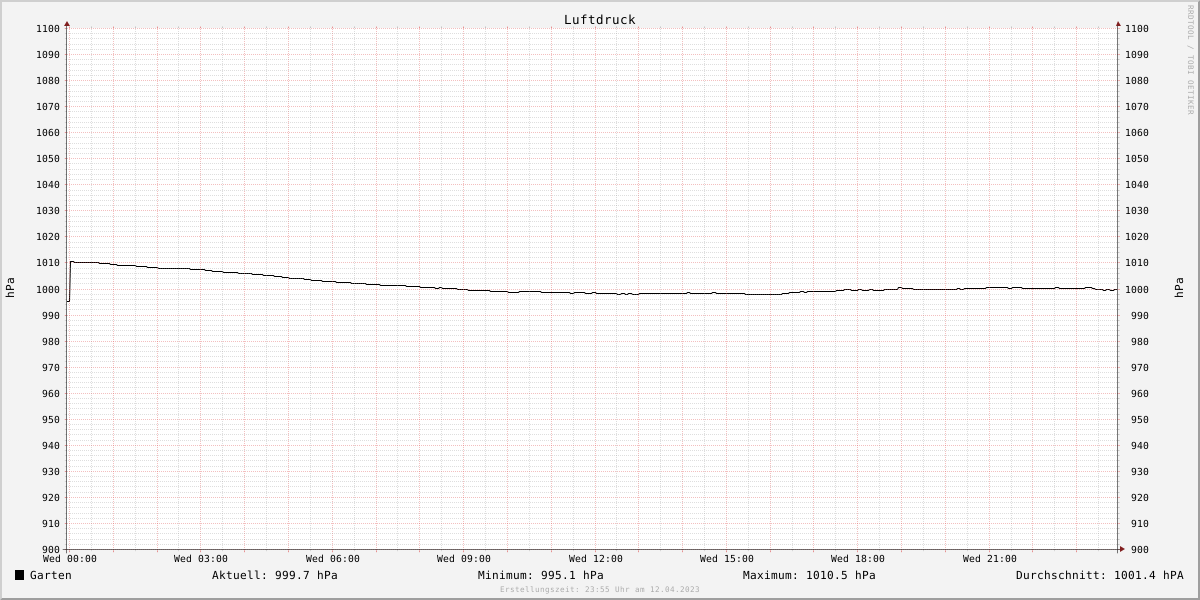Click the 1000 label on the right axis

click(x=1137, y=290)
